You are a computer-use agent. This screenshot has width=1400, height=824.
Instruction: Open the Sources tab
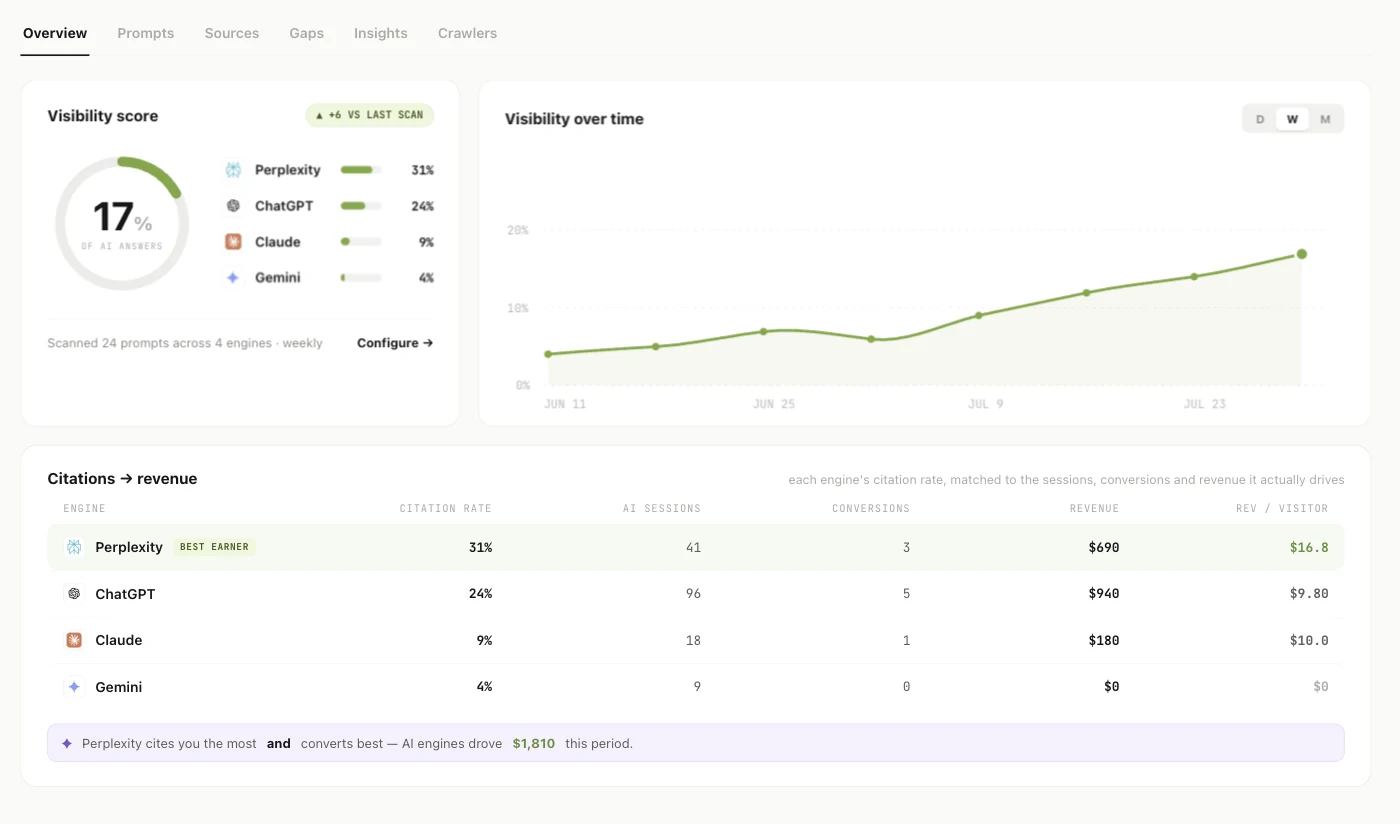click(x=232, y=33)
